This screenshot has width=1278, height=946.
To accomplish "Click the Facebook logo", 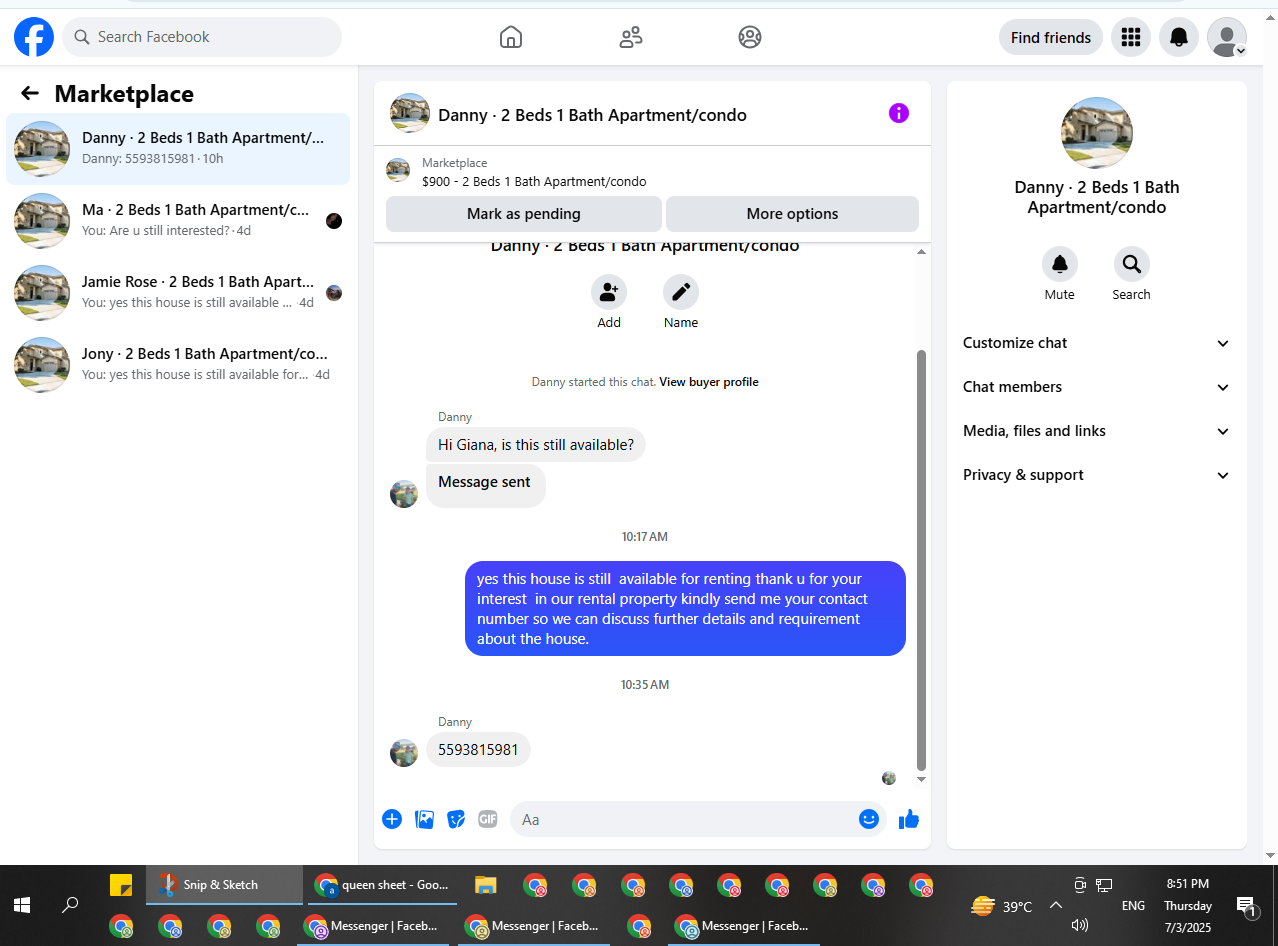I will 34,37.
